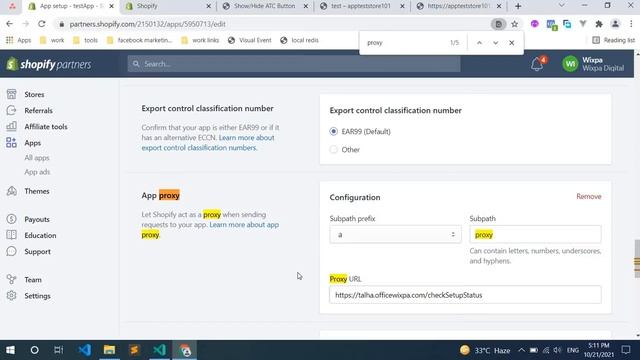The image size is (640, 360).
Task: Open the work links bookmarks folder
Action: 200,40
